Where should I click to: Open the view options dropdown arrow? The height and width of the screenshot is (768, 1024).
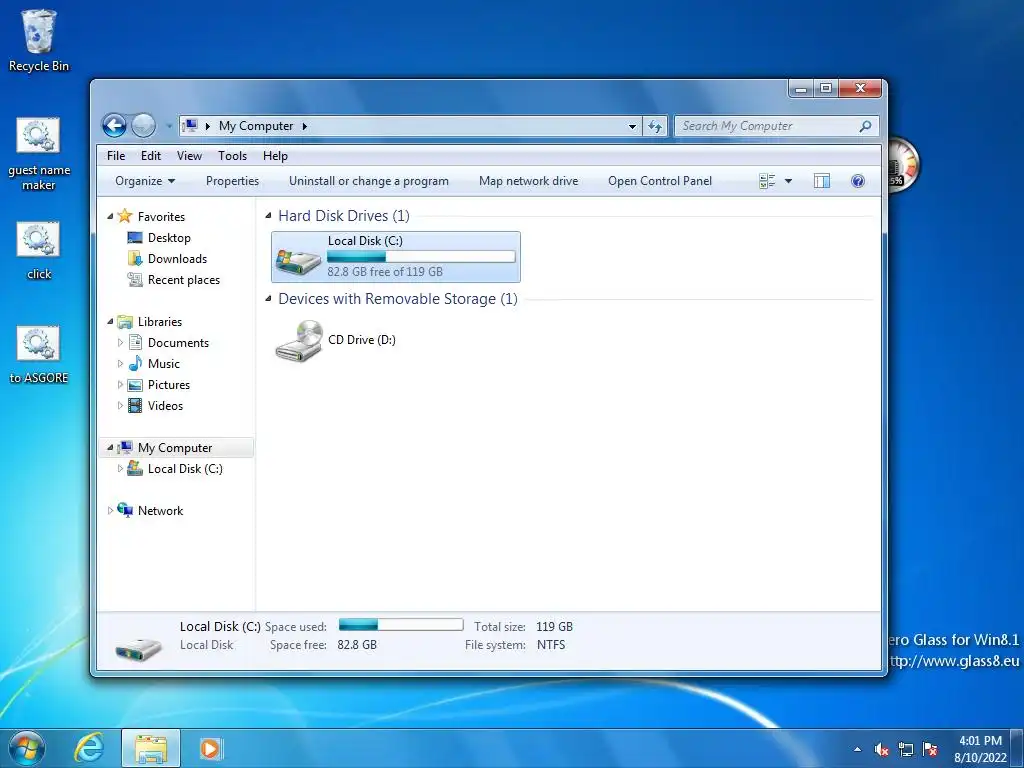click(788, 181)
